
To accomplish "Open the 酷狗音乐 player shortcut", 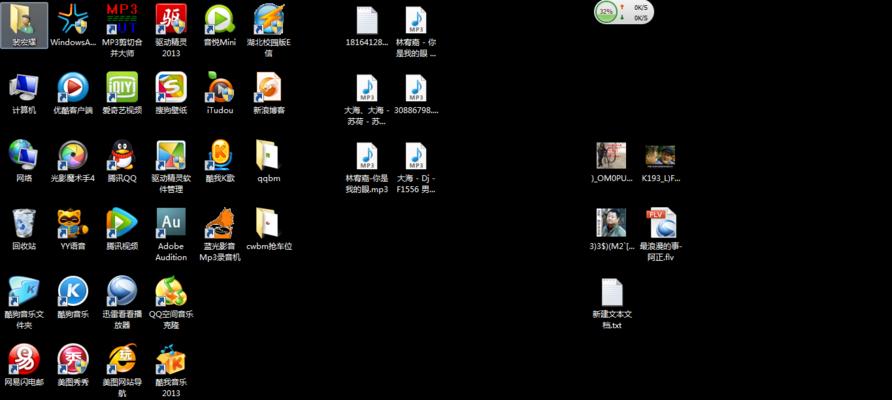I will 73,297.
